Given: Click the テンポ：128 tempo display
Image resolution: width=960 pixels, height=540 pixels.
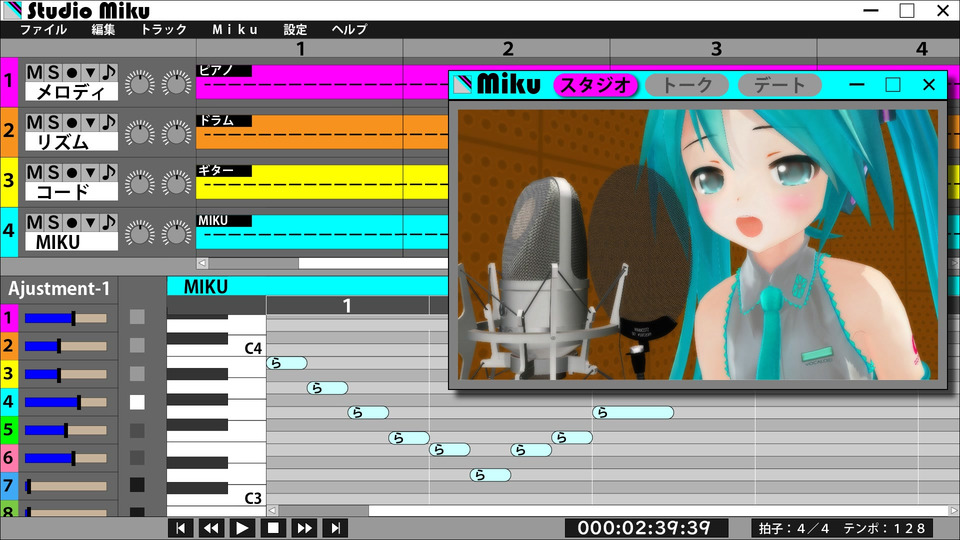Looking at the screenshot, I should click(885, 528).
